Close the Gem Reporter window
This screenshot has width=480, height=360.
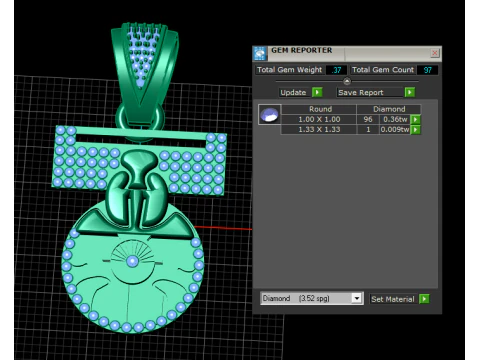[x=435, y=53]
